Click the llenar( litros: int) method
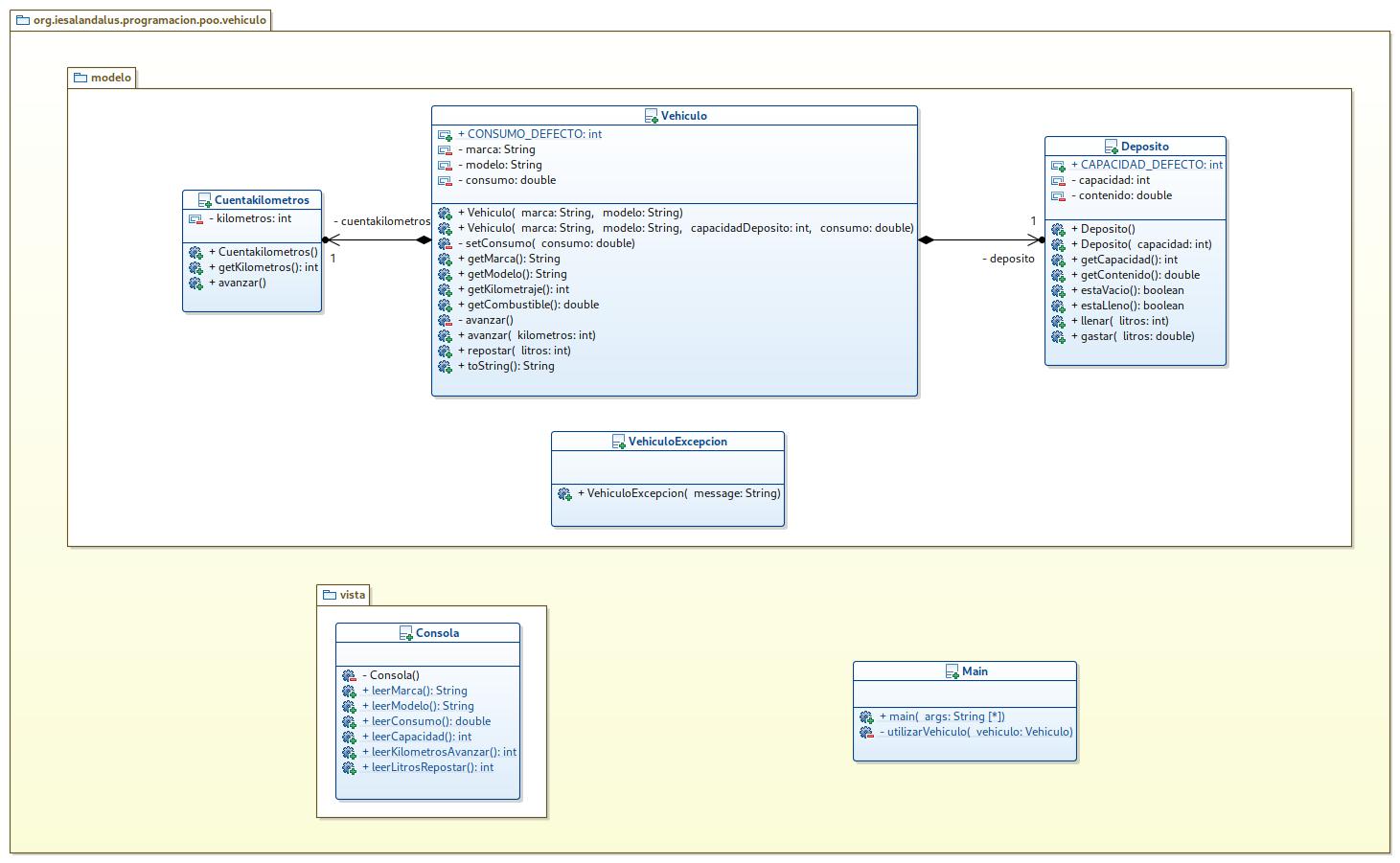The width and height of the screenshot is (1400, 863). [1120, 321]
